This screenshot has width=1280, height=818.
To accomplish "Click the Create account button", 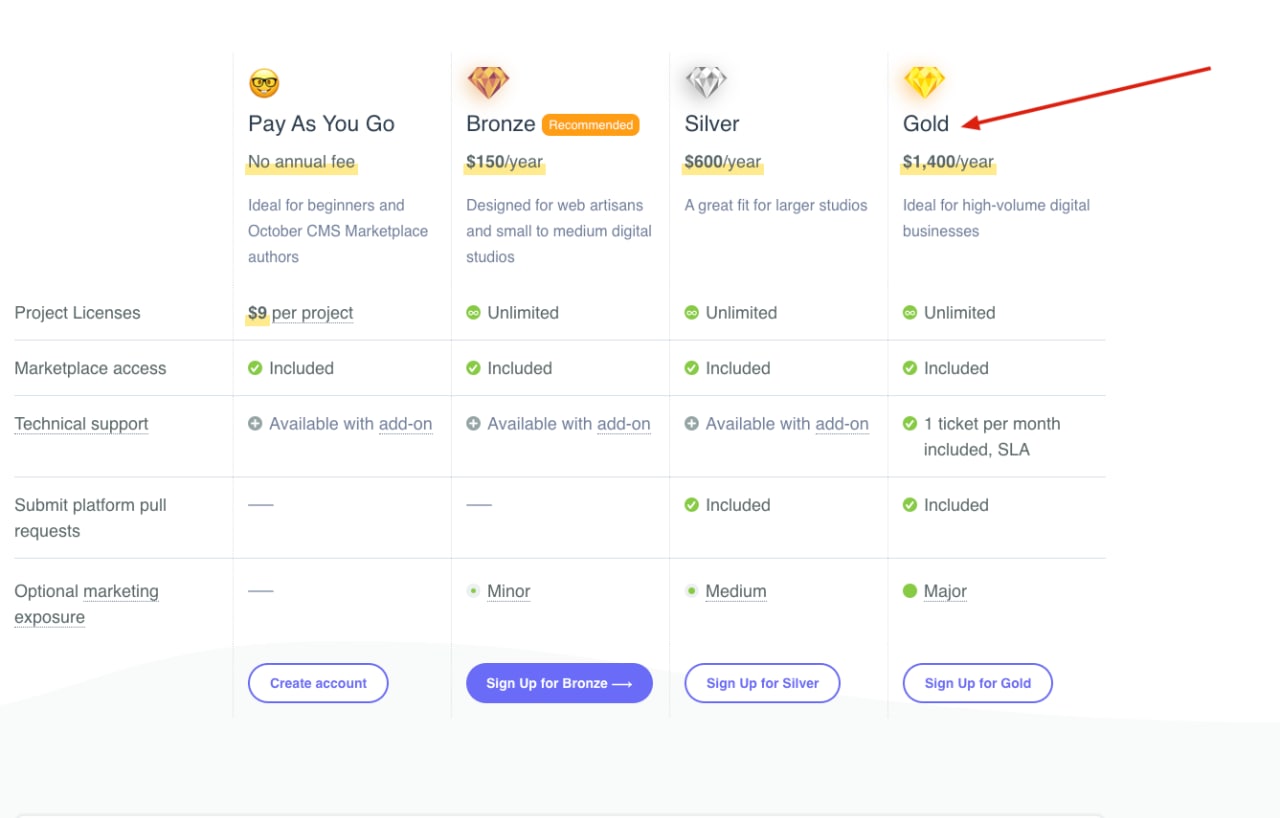I will 318,683.
